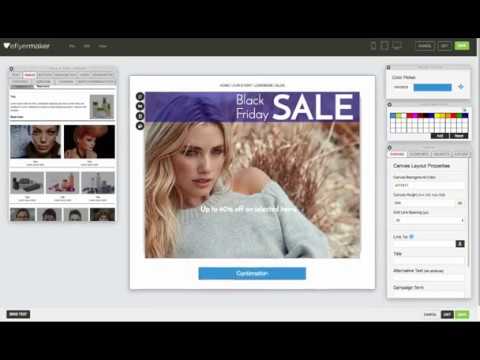Select the first highlighted tab of the properties panel

397,154
